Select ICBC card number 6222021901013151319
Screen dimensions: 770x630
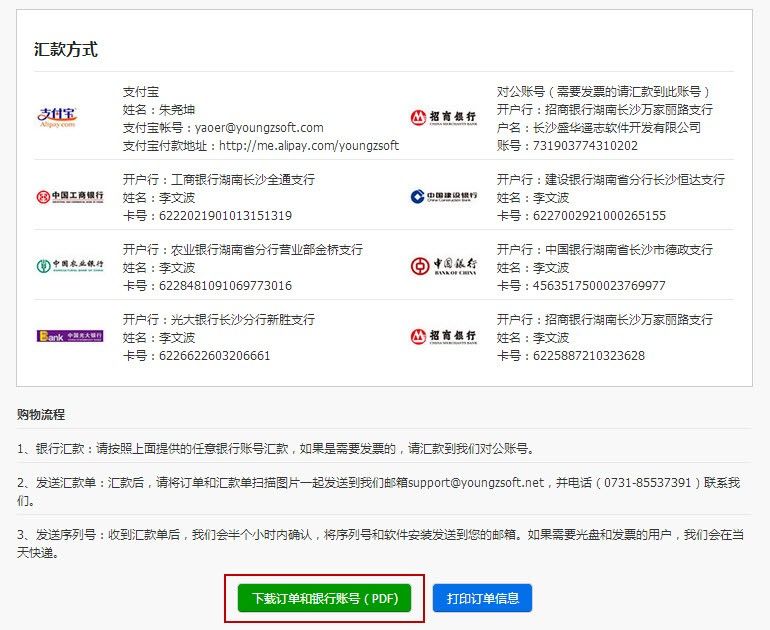tap(225, 216)
